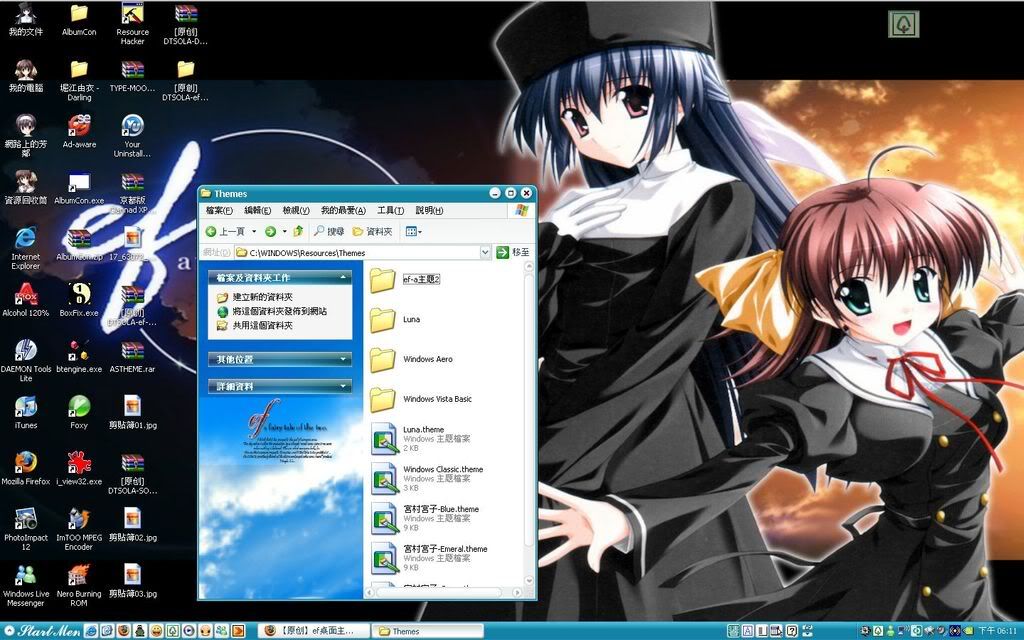Select the Windows Classic.theme file

coord(427,479)
